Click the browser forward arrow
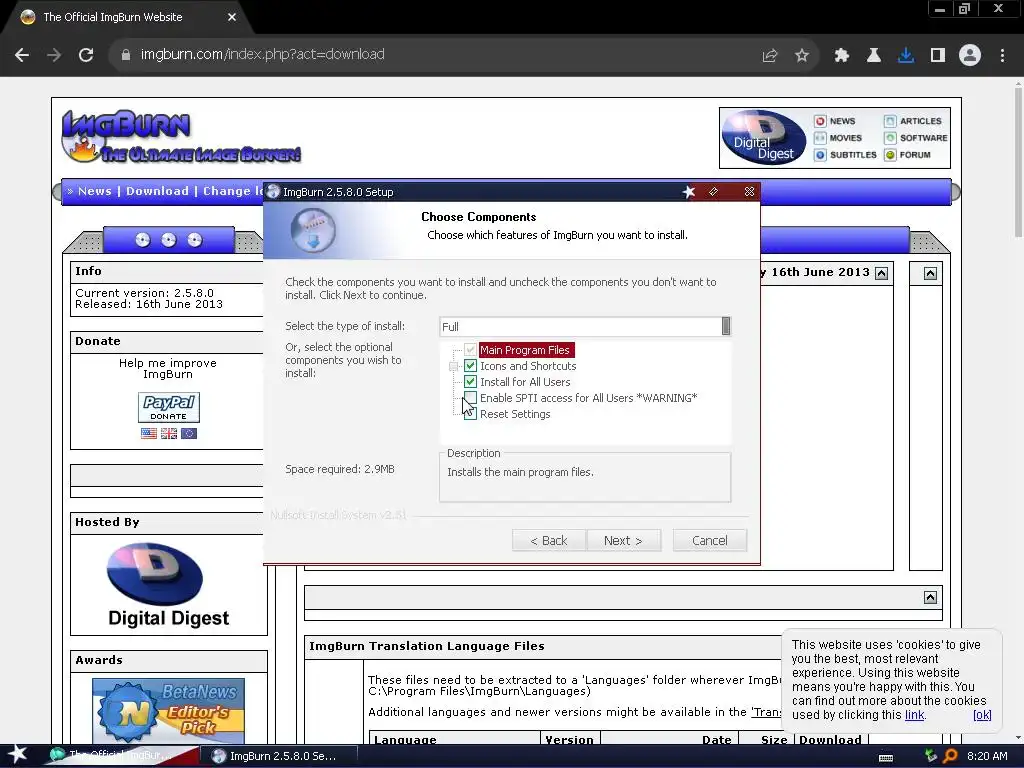The image size is (1024, 768). click(54, 55)
